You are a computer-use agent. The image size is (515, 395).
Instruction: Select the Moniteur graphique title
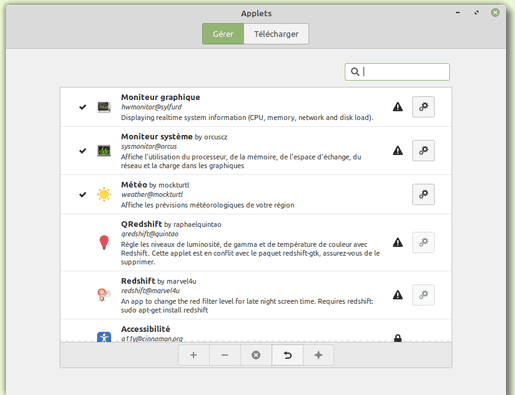161,97
